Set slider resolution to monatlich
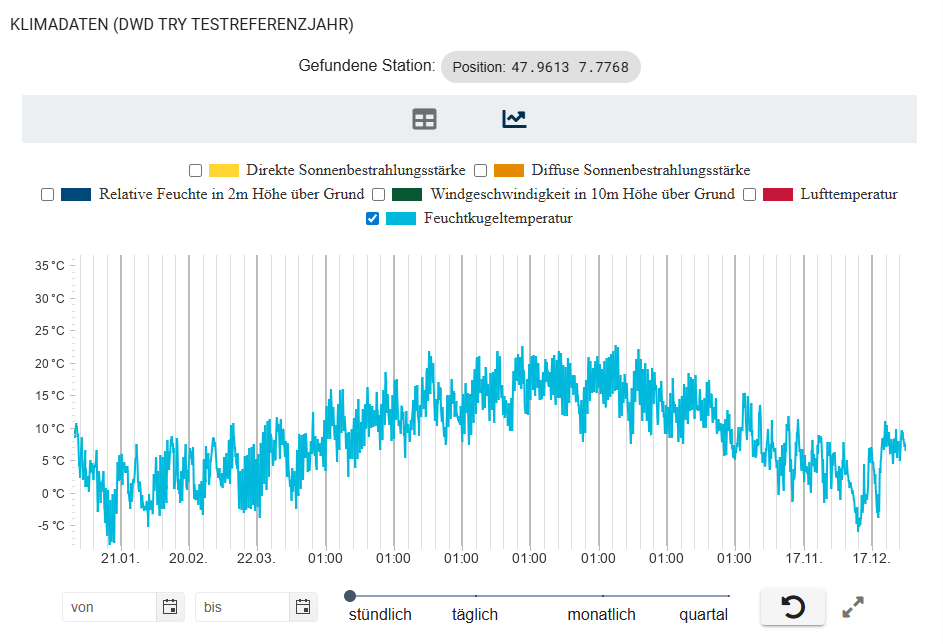943x644 pixels. point(602,596)
